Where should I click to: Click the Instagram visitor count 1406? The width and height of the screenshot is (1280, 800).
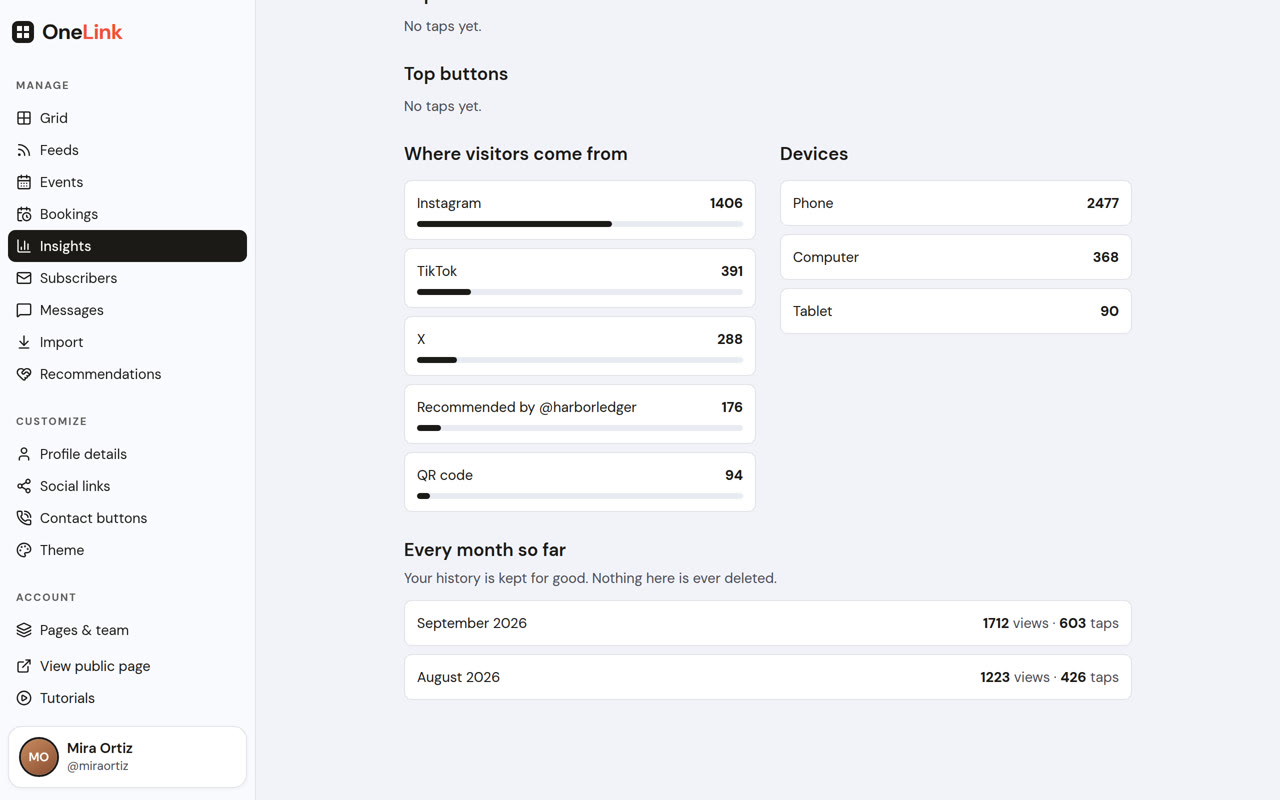click(726, 203)
